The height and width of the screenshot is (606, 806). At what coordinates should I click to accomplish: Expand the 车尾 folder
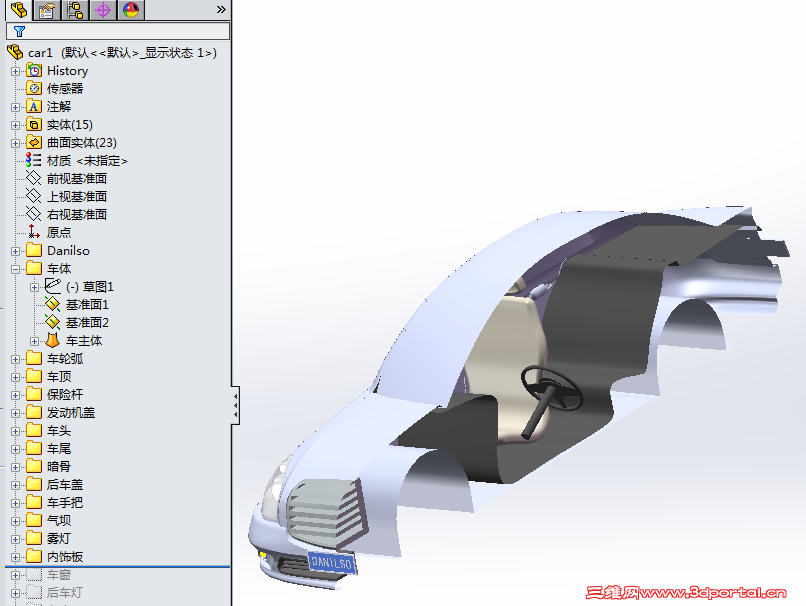15,449
